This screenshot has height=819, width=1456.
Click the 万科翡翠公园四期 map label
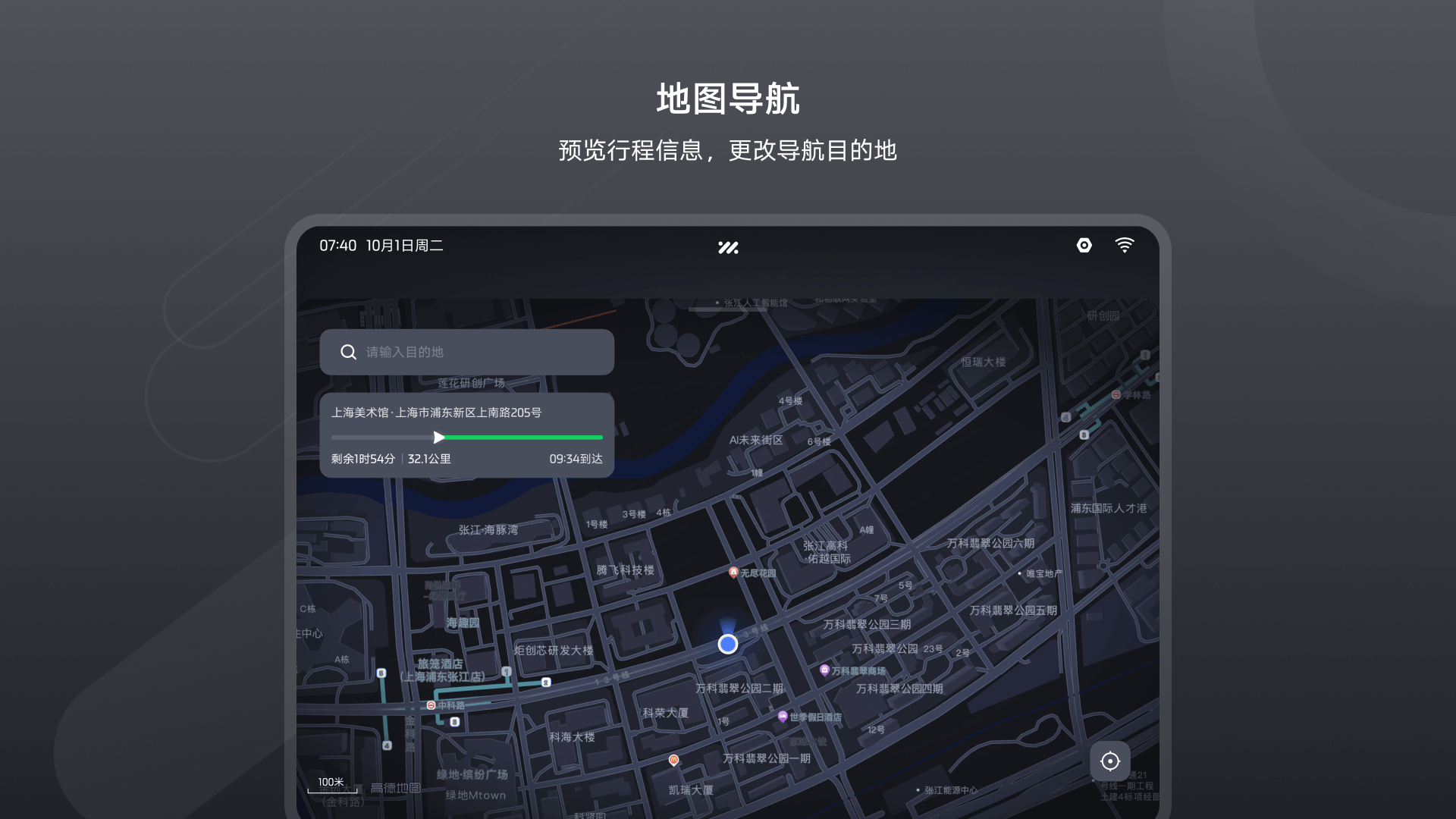point(899,689)
